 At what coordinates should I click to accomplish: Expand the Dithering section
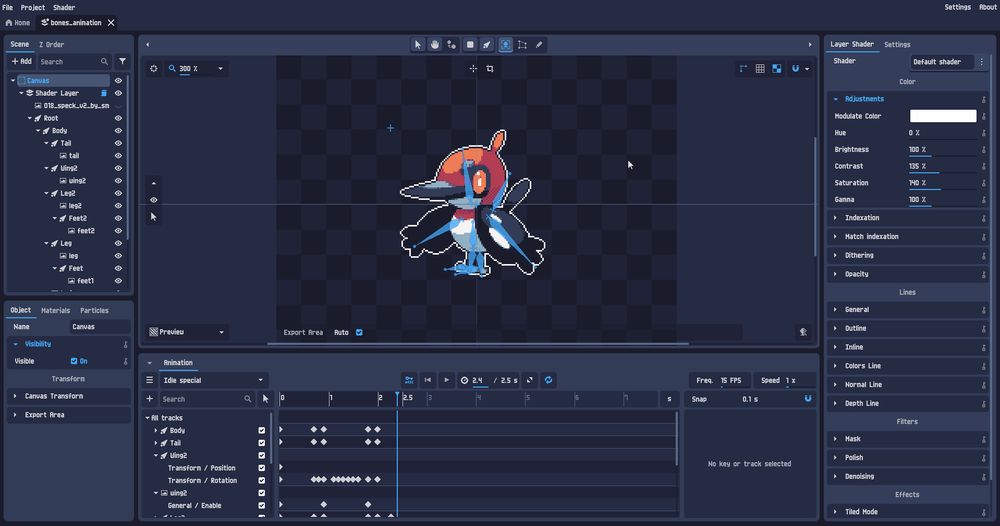coord(906,255)
